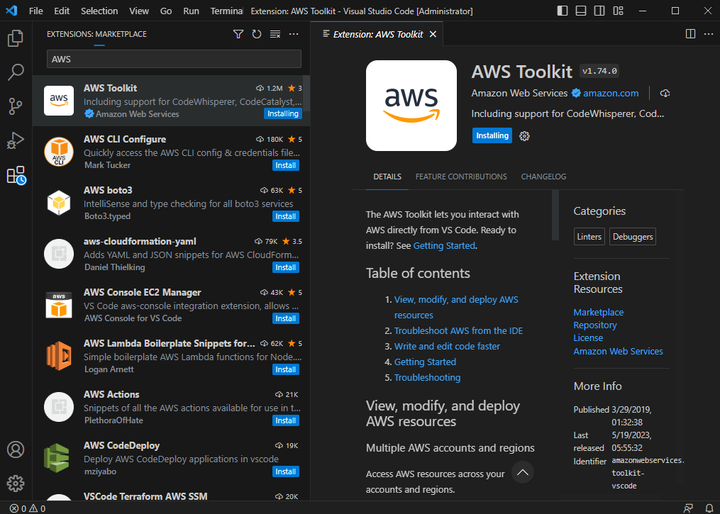Switch to the Feature Contributions tab
Image resolution: width=720 pixels, height=514 pixels.
coord(461,177)
